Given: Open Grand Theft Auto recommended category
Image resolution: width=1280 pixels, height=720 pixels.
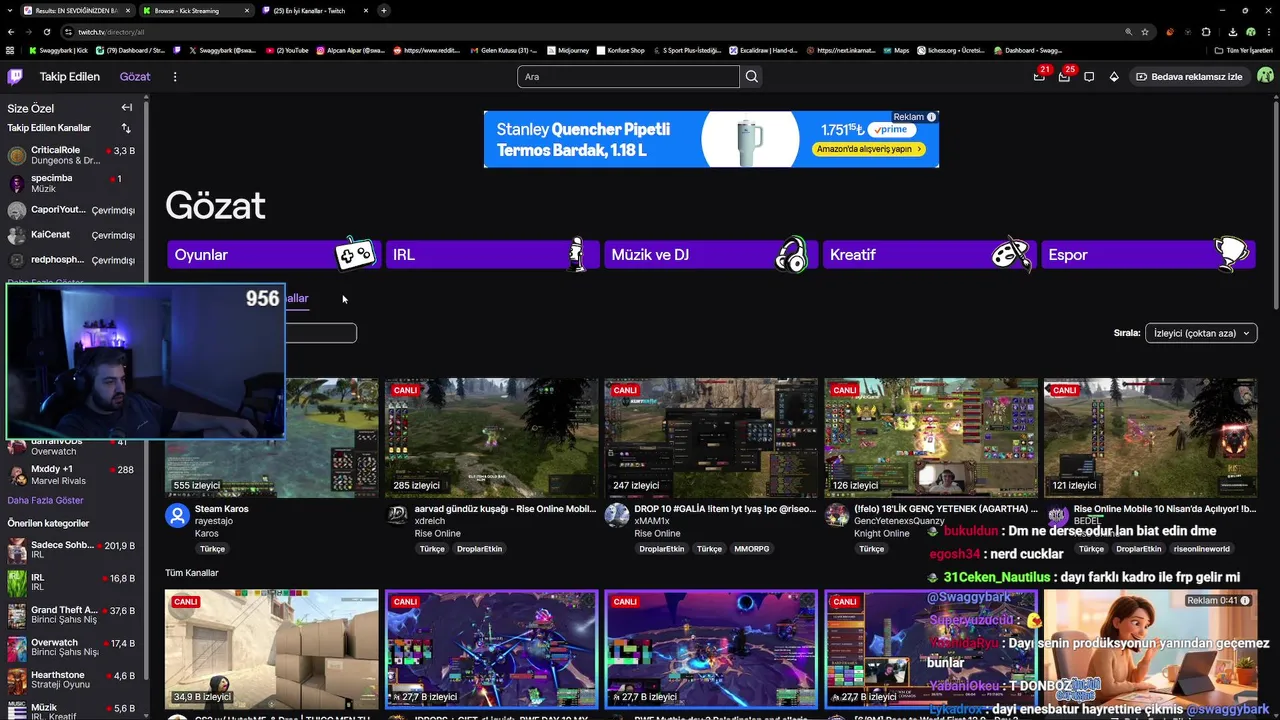Looking at the screenshot, I should coord(71,614).
